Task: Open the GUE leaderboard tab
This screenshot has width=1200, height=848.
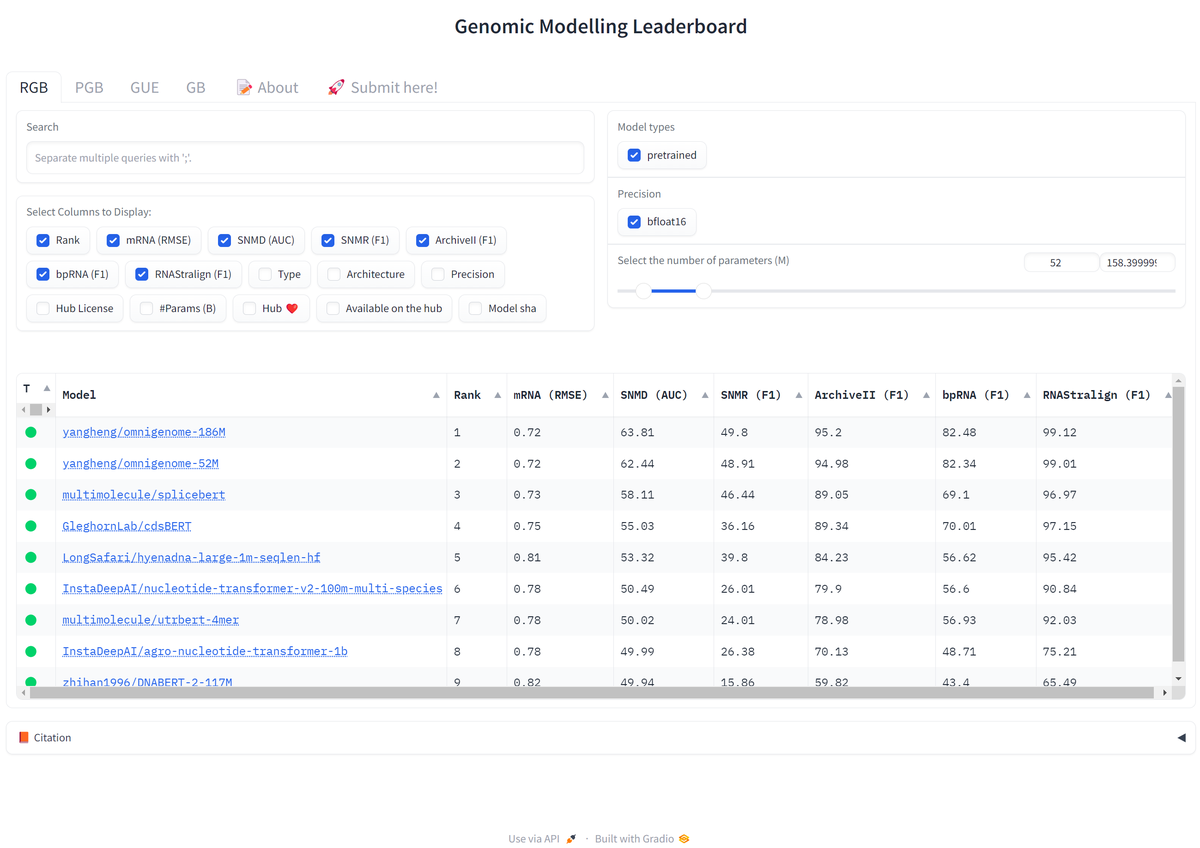Action: pos(144,87)
